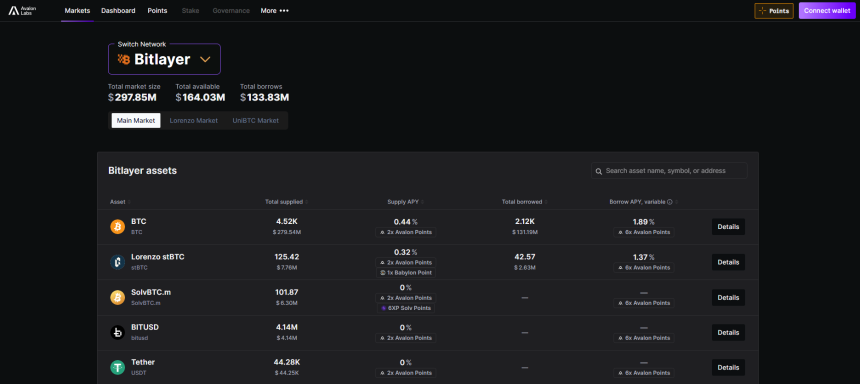Click the search magnifier icon
Image resolution: width=860 pixels, height=384 pixels.
tap(599, 171)
